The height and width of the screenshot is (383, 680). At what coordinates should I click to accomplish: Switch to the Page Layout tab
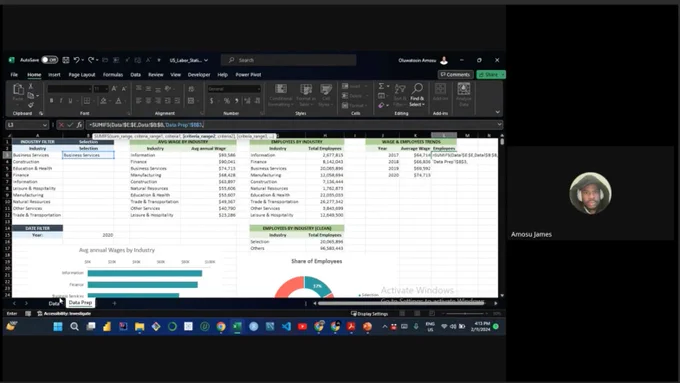(x=82, y=75)
